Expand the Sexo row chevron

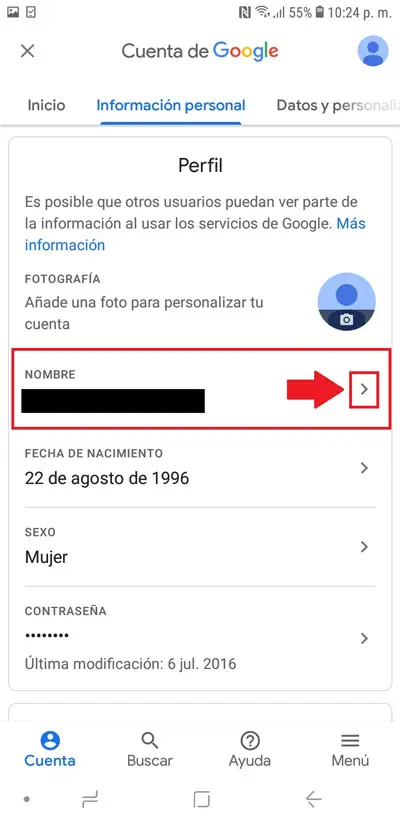365,547
